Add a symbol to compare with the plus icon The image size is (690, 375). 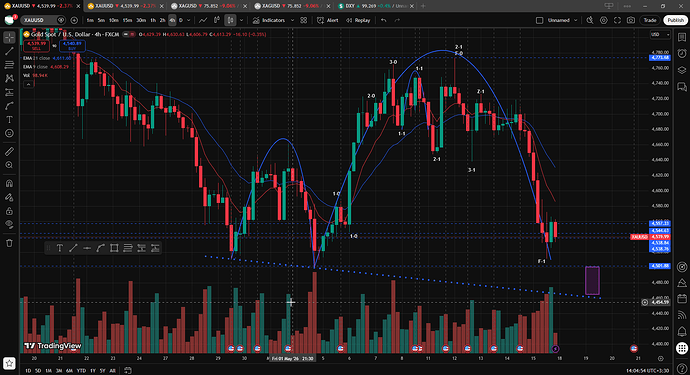coord(74,20)
